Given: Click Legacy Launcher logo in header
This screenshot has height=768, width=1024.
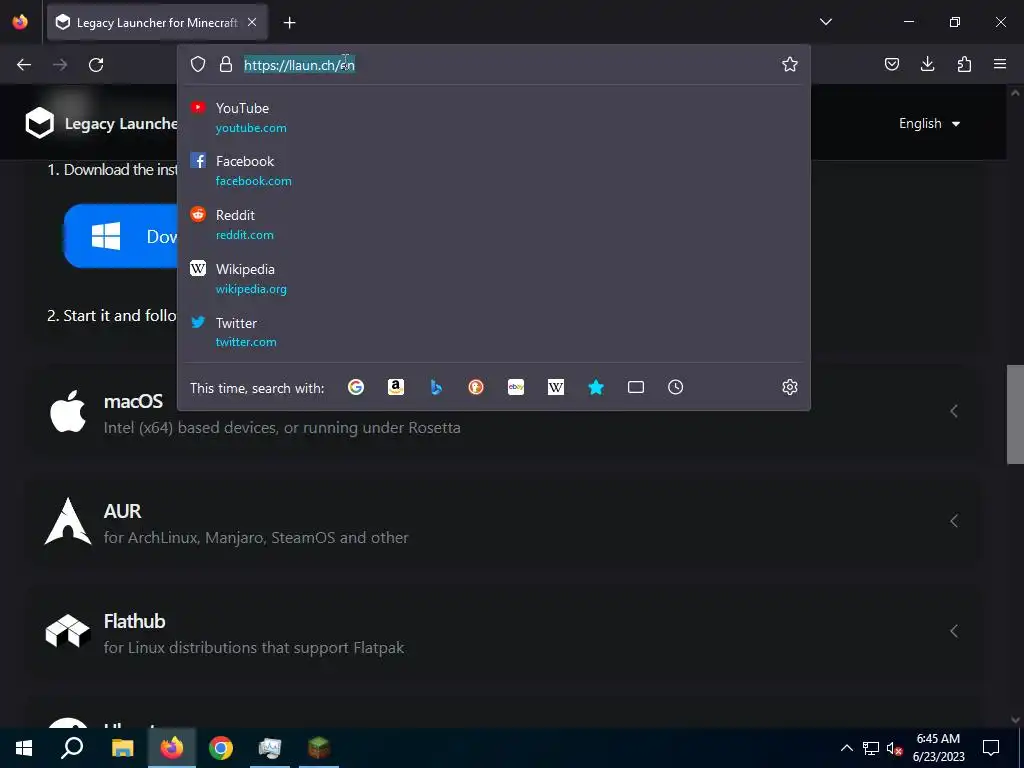Looking at the screenshot, I should (x=39, y=123).
